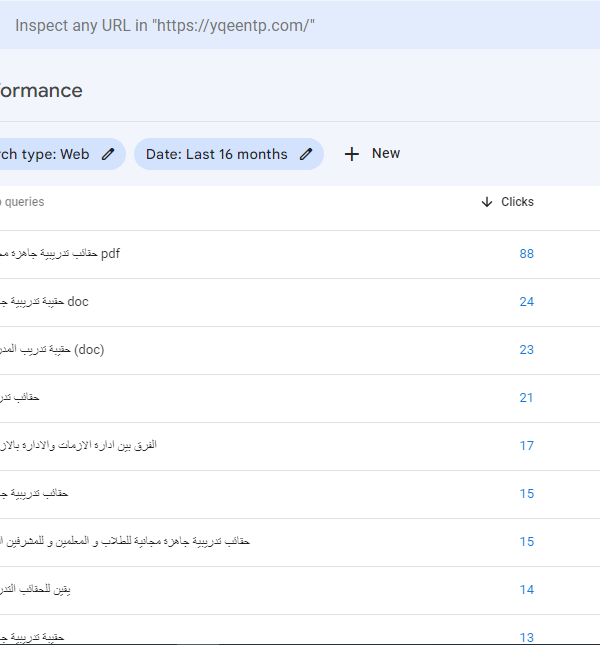The width and height of the screenshot is (600, 645).
Task: Open the Date: Last 16 months filter chip
Action: [229, 154]
